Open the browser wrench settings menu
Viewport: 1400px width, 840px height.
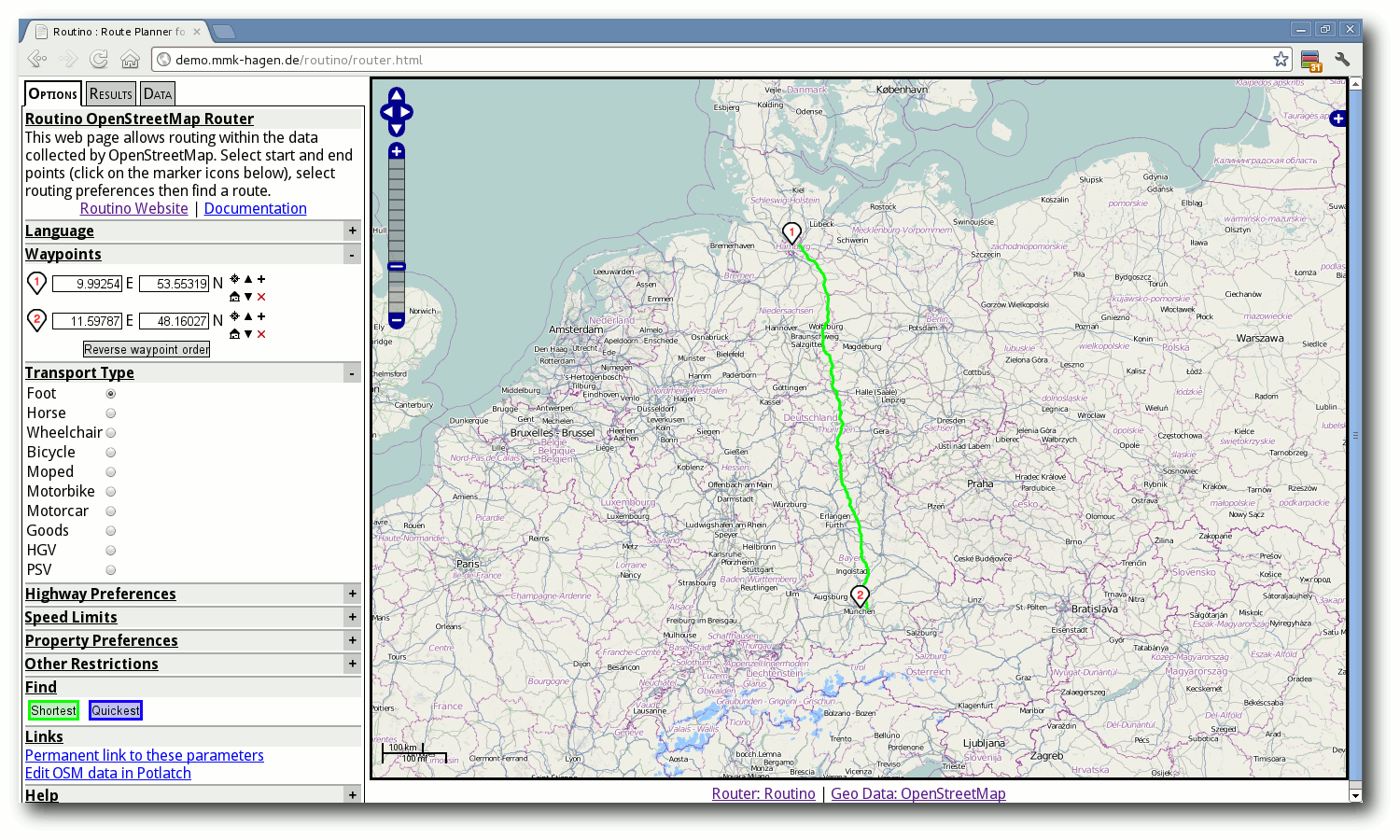tap(1342, 60)
